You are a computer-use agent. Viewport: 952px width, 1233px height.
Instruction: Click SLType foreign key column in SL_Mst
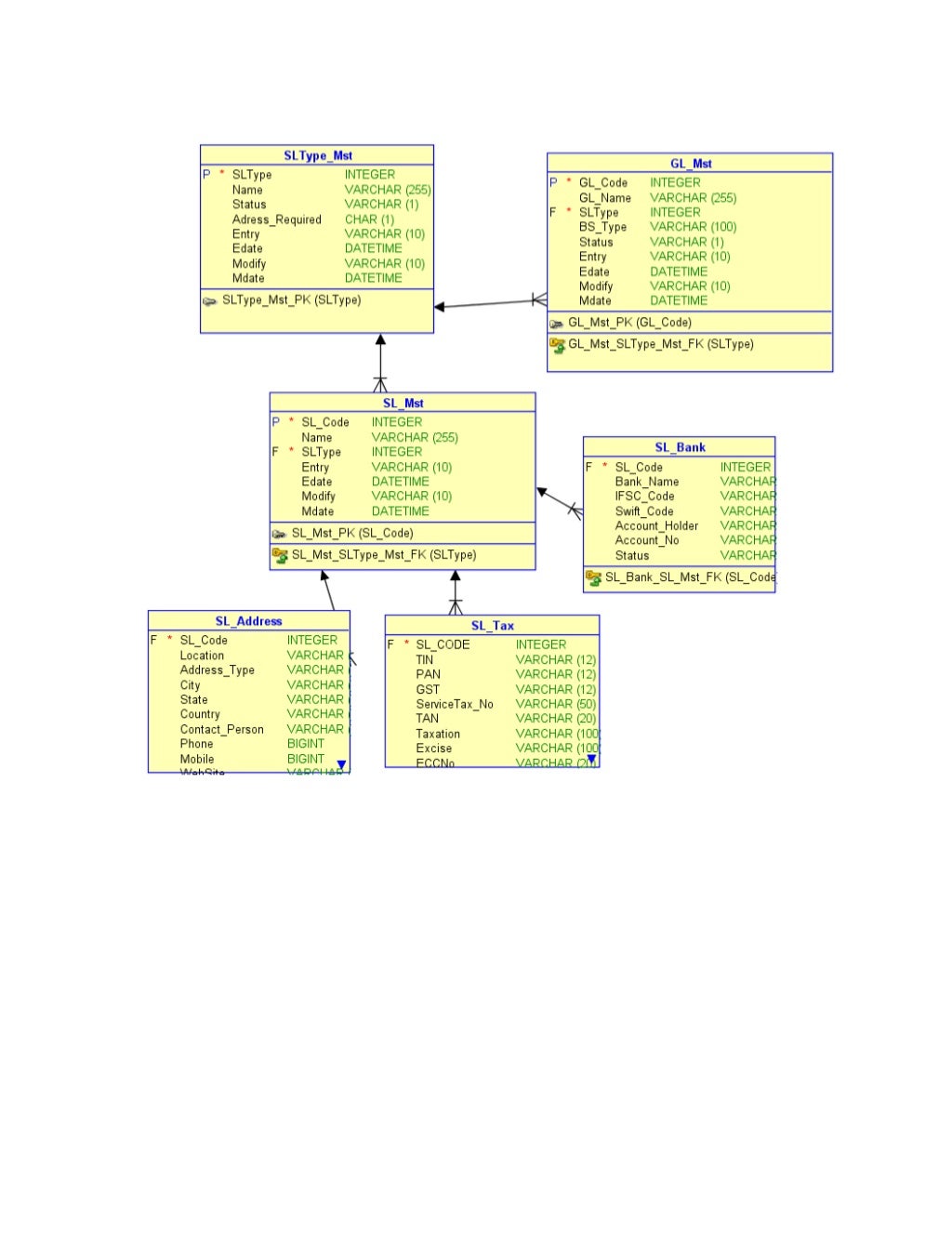[x=322, y=453]
